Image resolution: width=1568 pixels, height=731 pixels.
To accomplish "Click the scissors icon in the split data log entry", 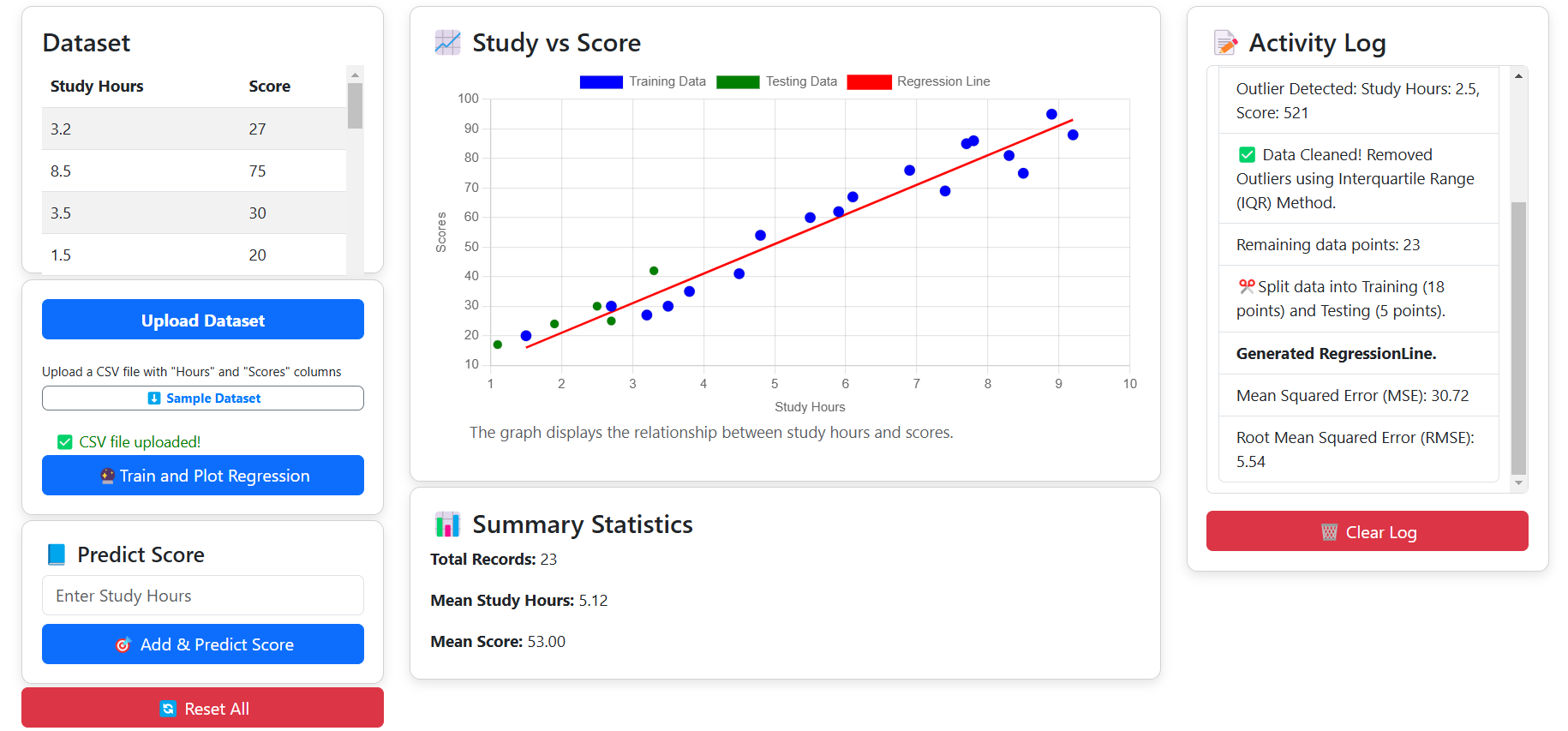I will [1246, 286].
